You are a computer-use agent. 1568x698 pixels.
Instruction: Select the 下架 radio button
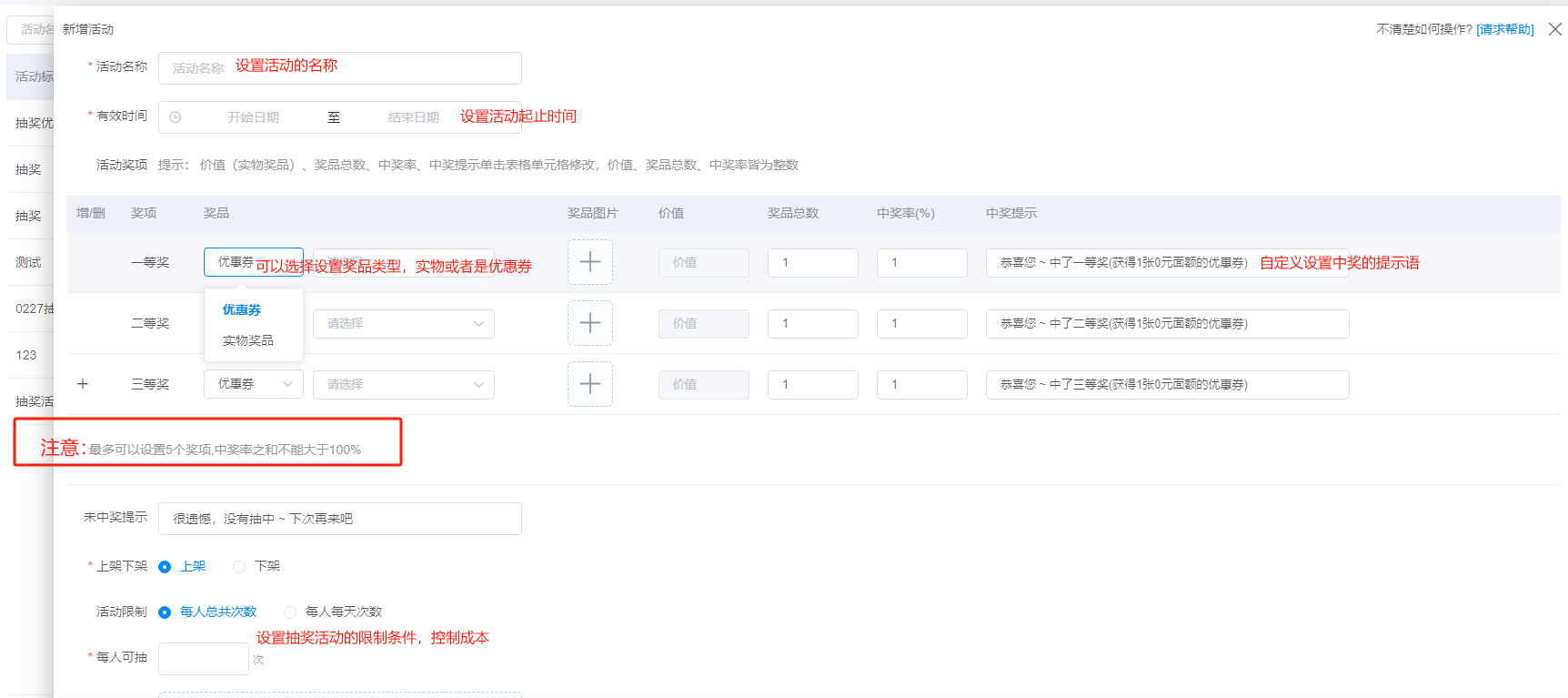239,567
